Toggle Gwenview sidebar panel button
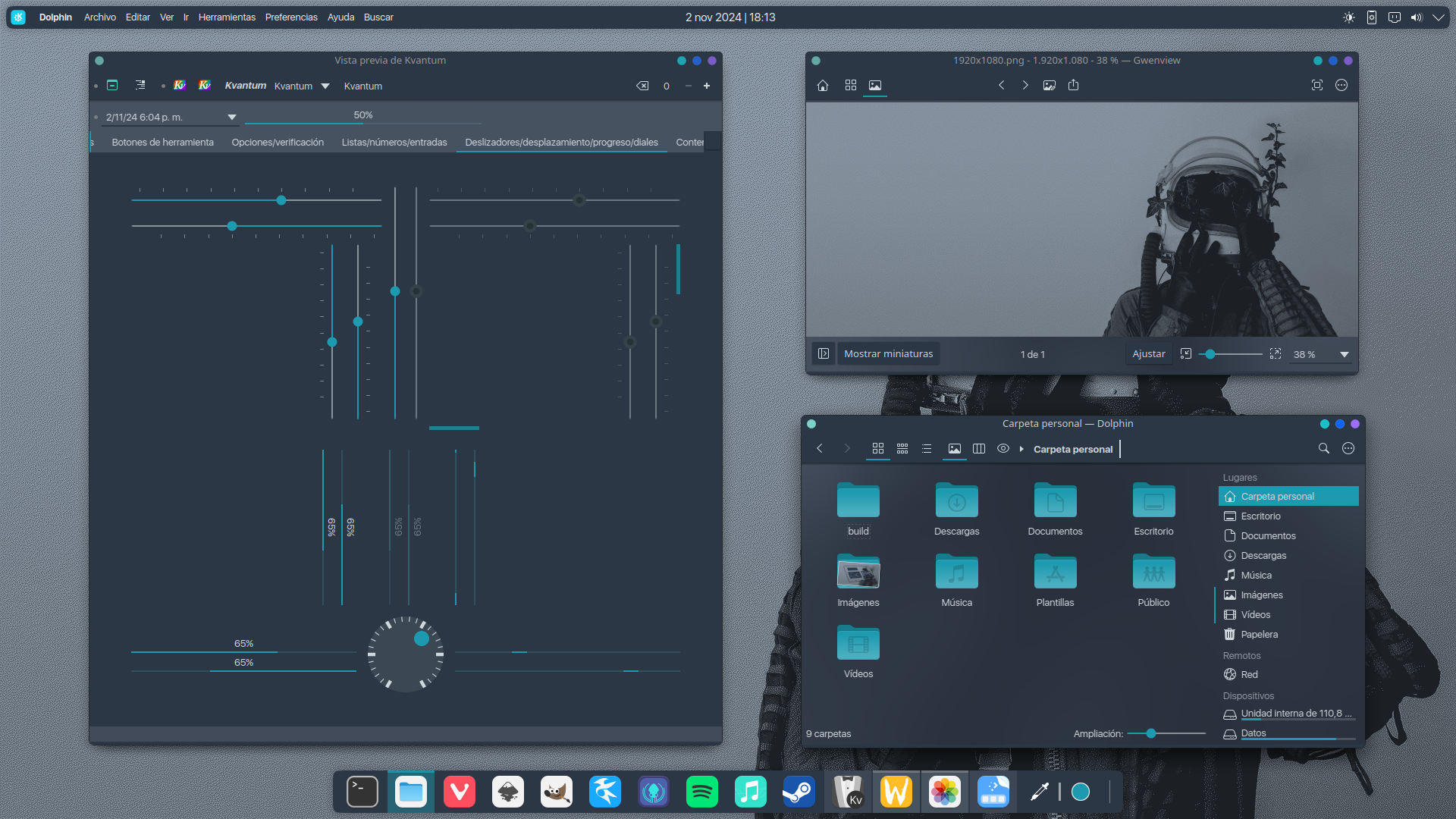1456x819 pixels. tap(824, 354)
